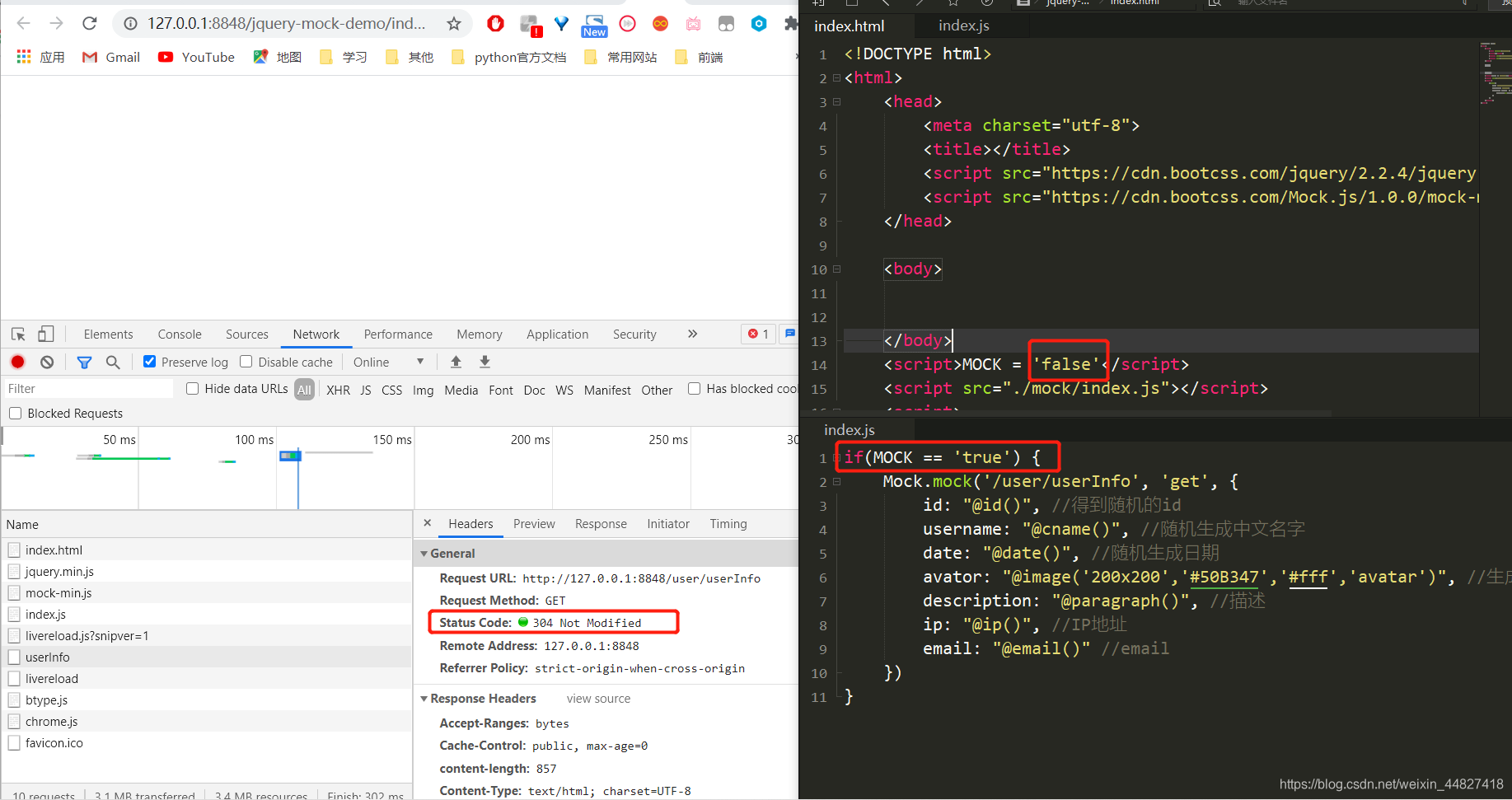Check Has blocked cookies
Viewport: 1512px width, 800px height.
click(695, 389)
